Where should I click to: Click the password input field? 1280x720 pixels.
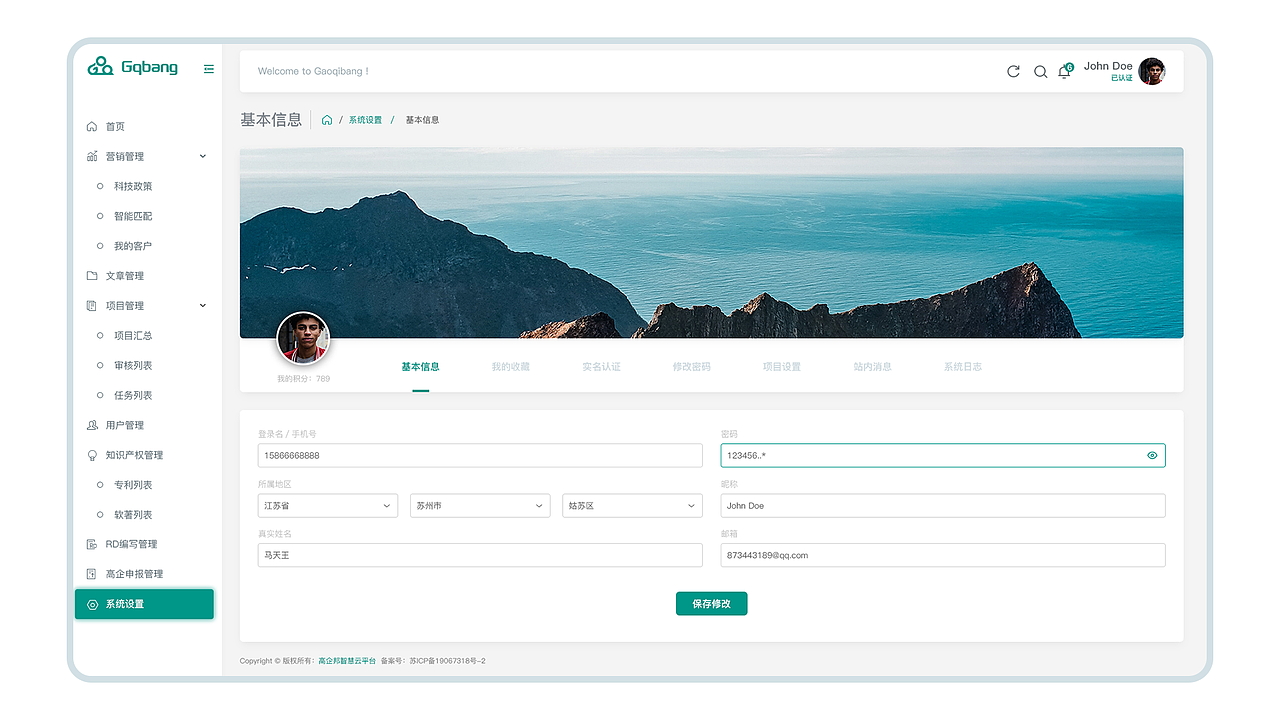coord(943,455)
